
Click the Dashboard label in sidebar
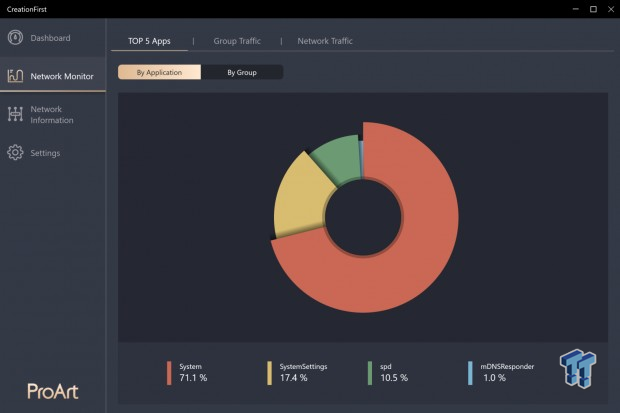50,38
